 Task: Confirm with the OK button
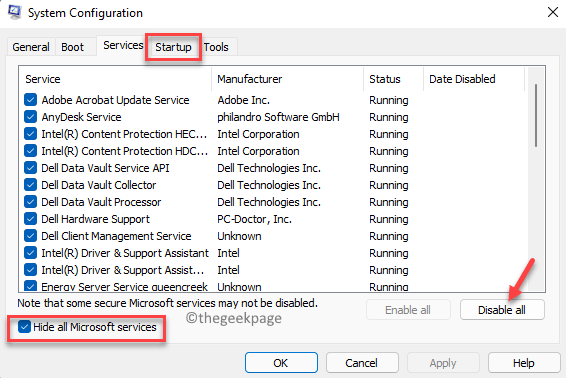point(281,362)
